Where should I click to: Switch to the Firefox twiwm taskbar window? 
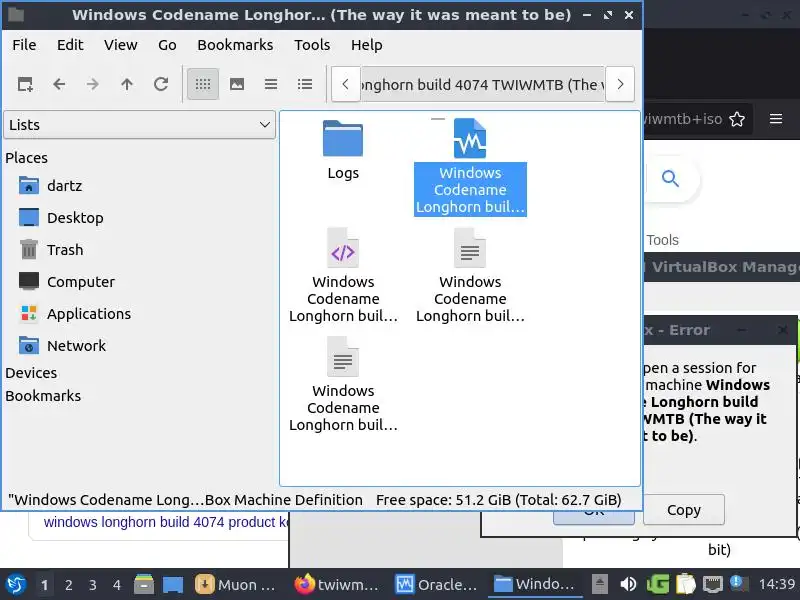(x=337, y=585)
